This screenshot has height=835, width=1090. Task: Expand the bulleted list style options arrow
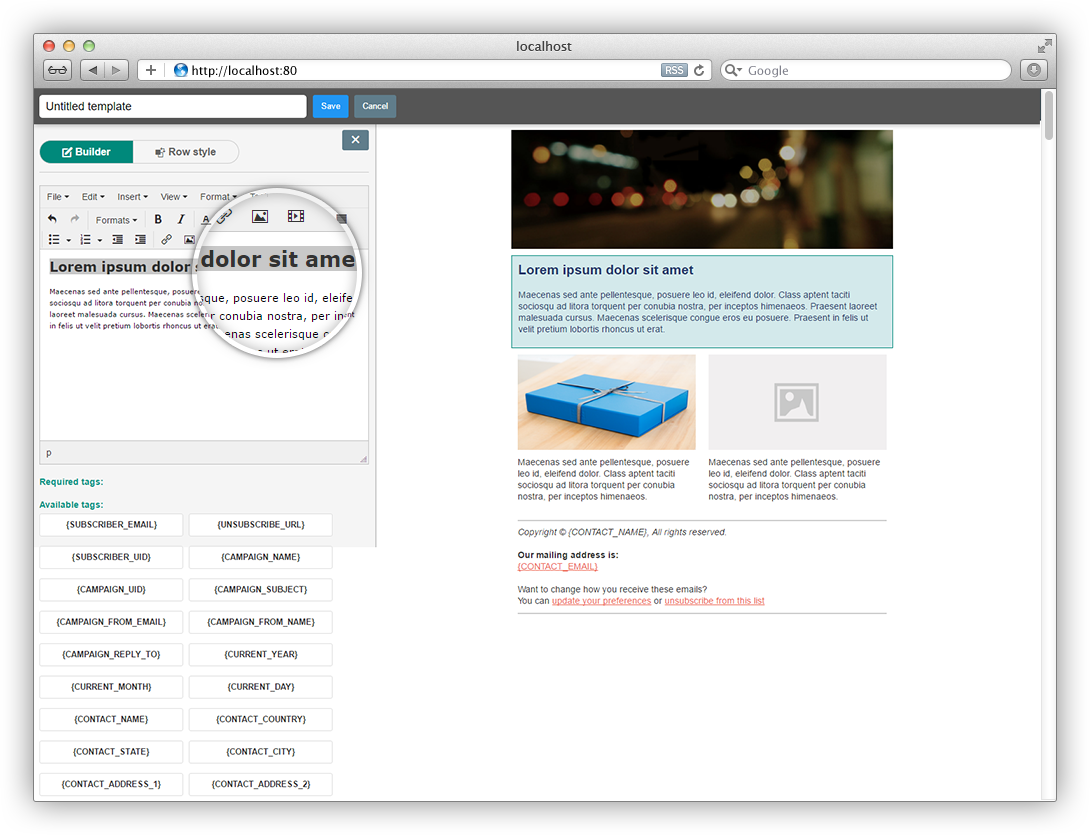[68, 239]
